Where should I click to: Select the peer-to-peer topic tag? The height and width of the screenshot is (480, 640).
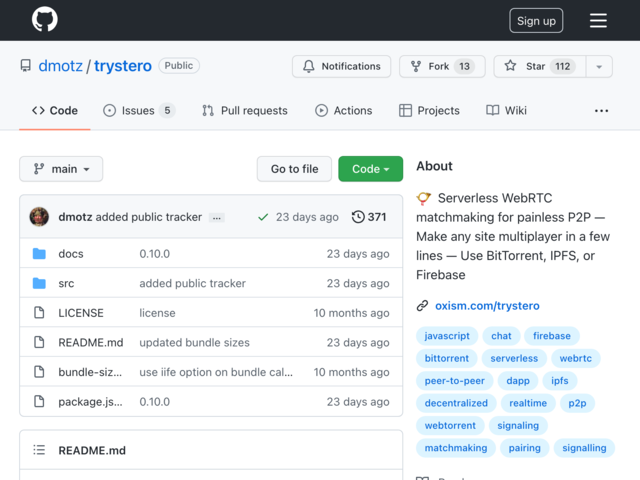[x=455, y=381]
